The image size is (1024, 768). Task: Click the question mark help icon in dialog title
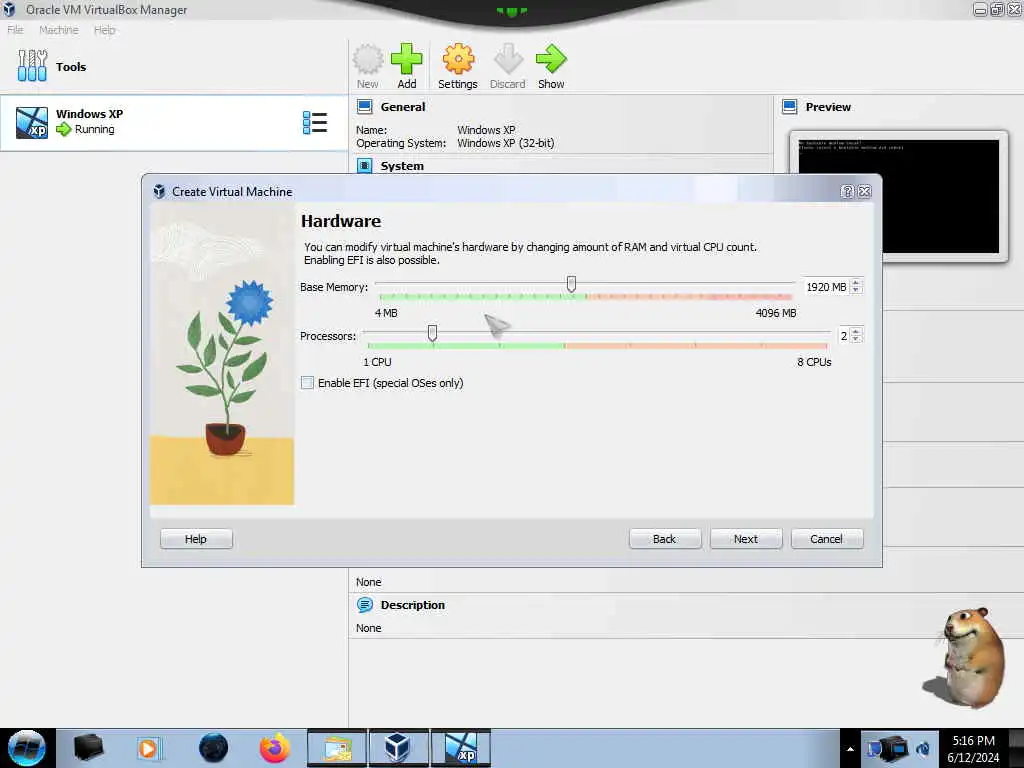(847, 191)
